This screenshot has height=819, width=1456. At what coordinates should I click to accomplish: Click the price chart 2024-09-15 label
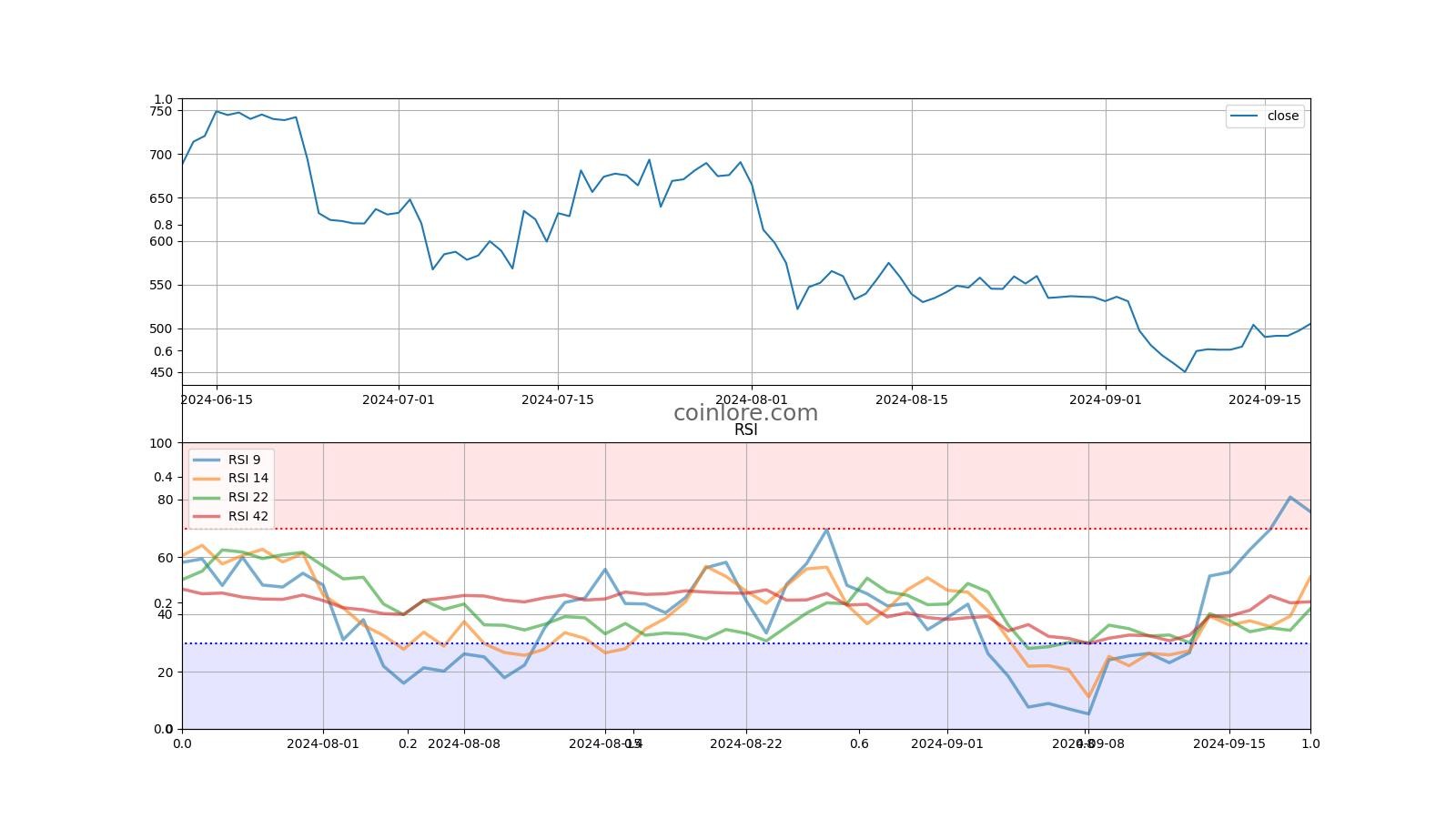point(1264,399)
